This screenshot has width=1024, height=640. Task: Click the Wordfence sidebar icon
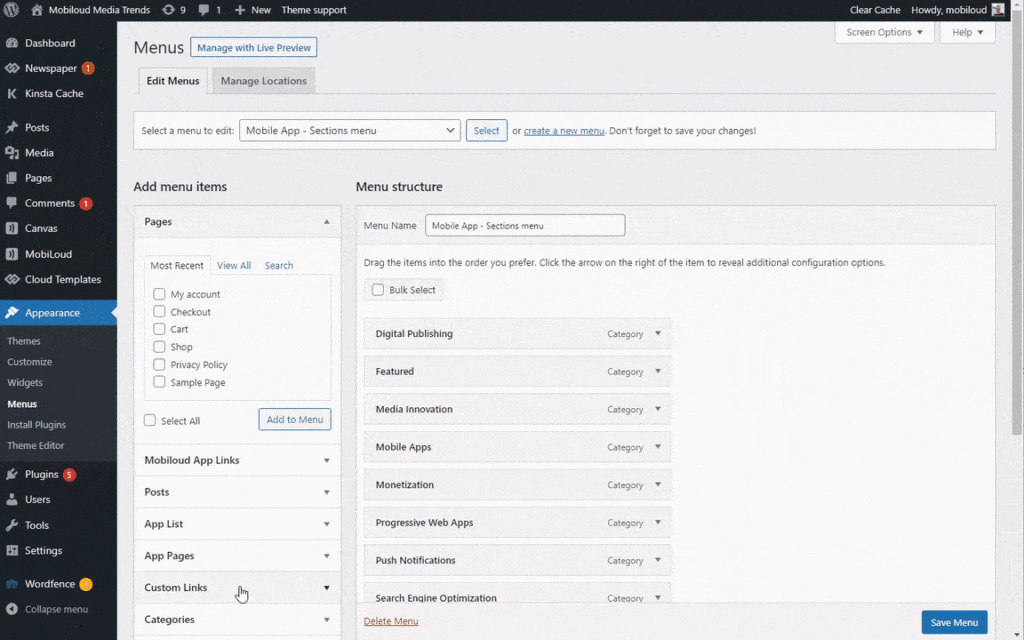(x=12, y=584)
